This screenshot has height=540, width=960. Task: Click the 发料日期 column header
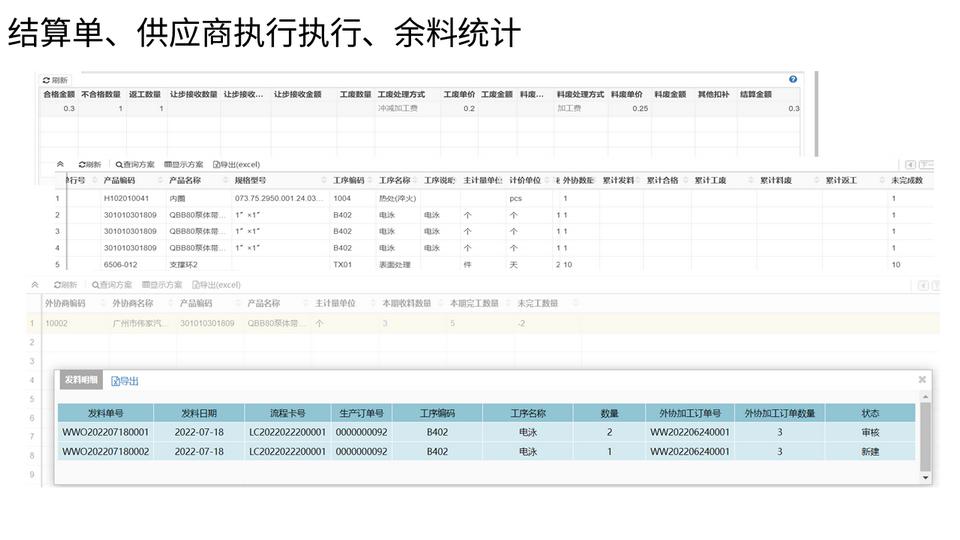(198, 413)
